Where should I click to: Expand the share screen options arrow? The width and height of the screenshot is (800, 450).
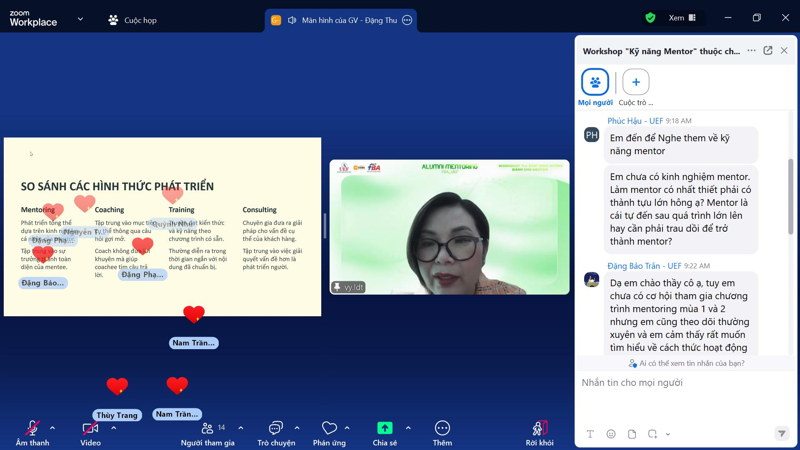[408, 428]
